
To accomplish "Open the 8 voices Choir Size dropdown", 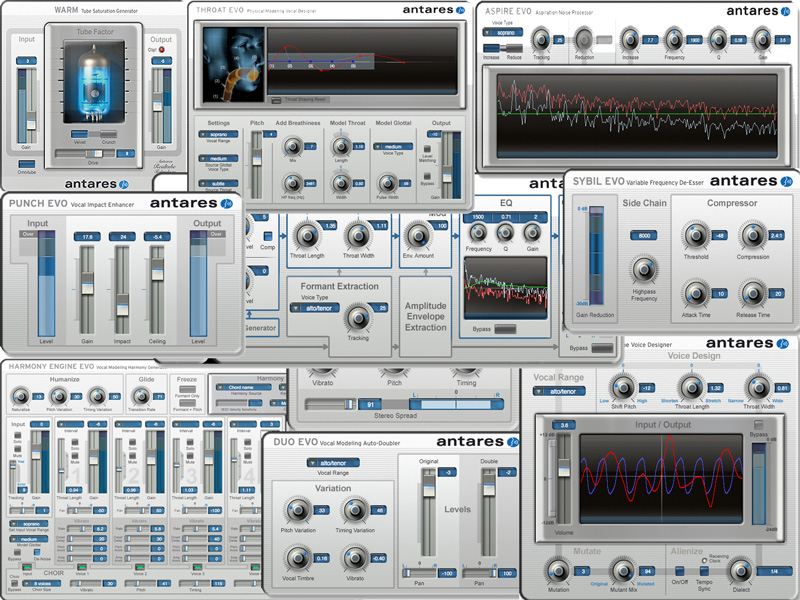I will 42,583.
